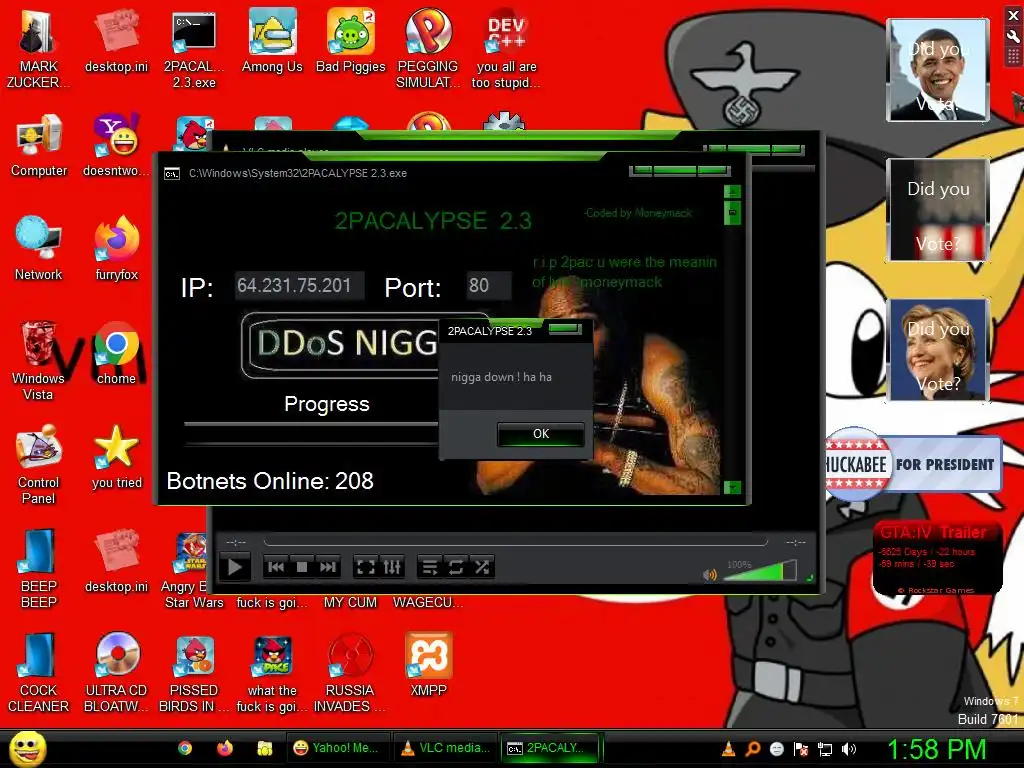Screen dimensions: 1024x768
Task: Click the Next track button in VLC
Action: tap(328, 567)
